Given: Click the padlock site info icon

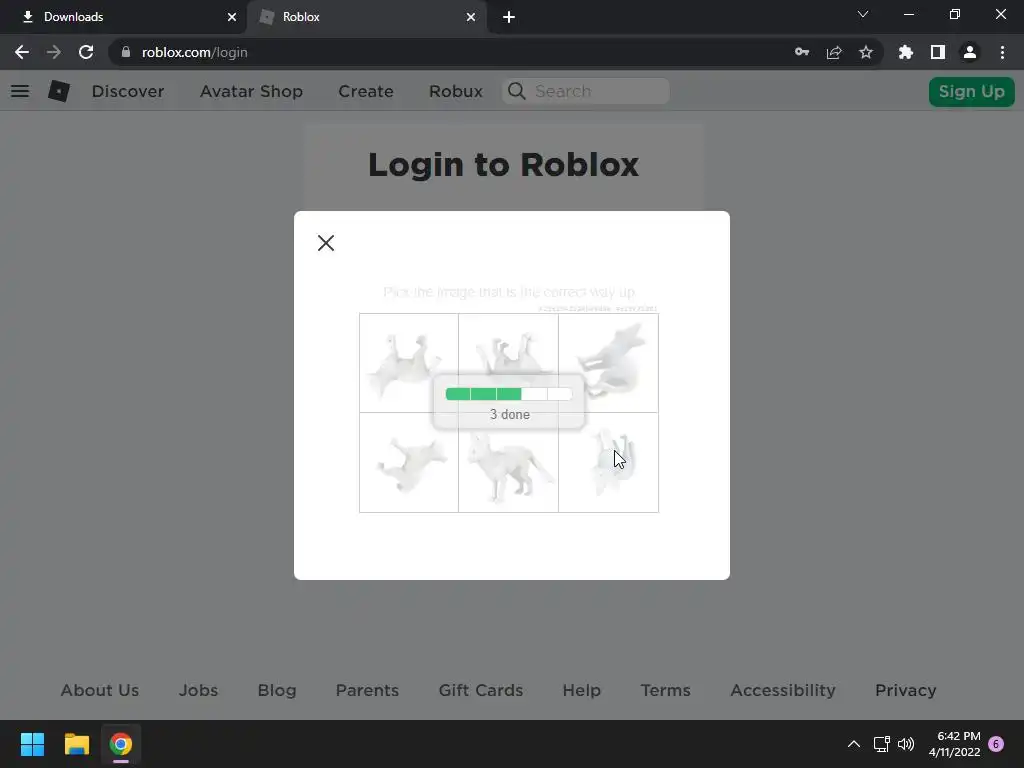Looking at the screenshot, I should click(x=126, y=52).
